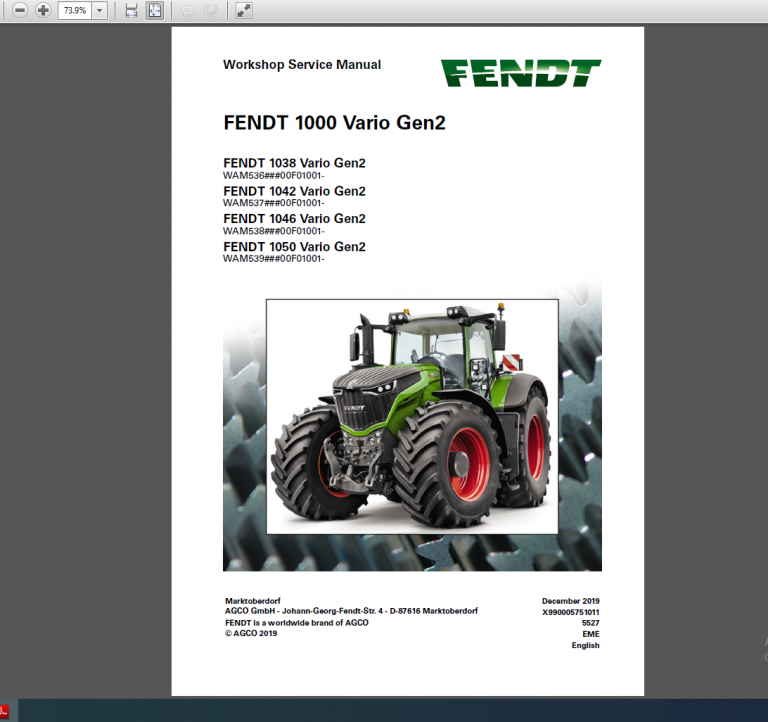768x722 pixels.
Task: Click the 'English' language text
Action: [586, 645]
